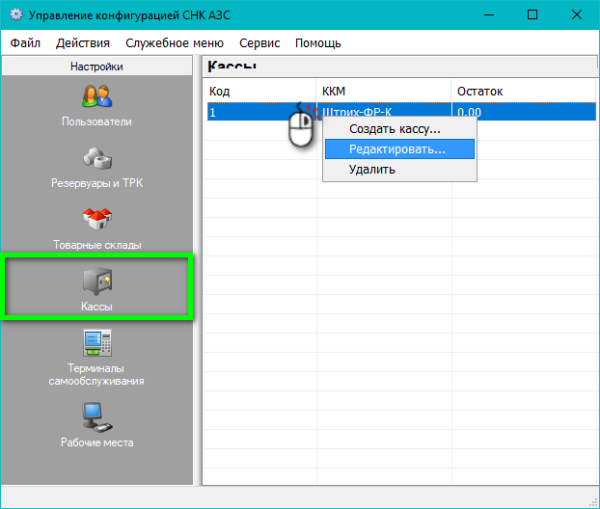Click the Настройки panel header
Image resolution: width=600 pixels, height=509 pixels.
coord(97,67)
